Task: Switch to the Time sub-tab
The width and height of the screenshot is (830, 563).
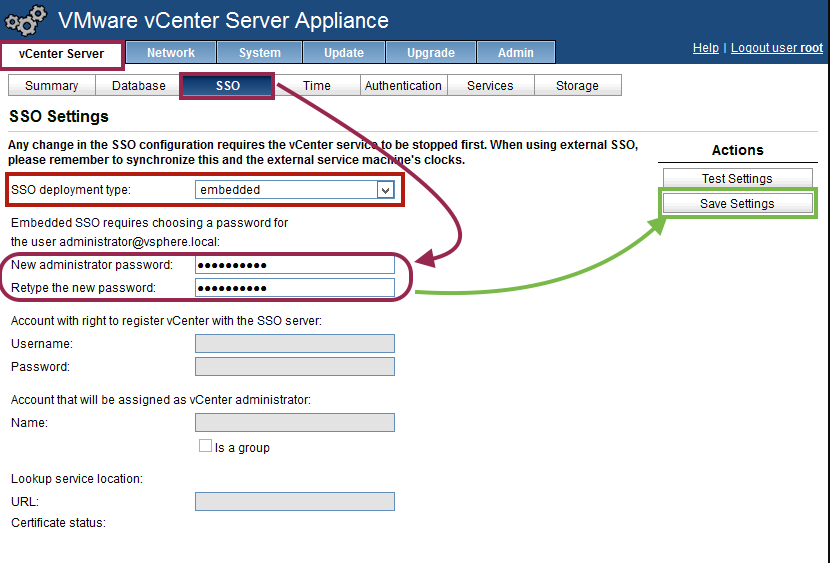Action: tap(317, 86)
